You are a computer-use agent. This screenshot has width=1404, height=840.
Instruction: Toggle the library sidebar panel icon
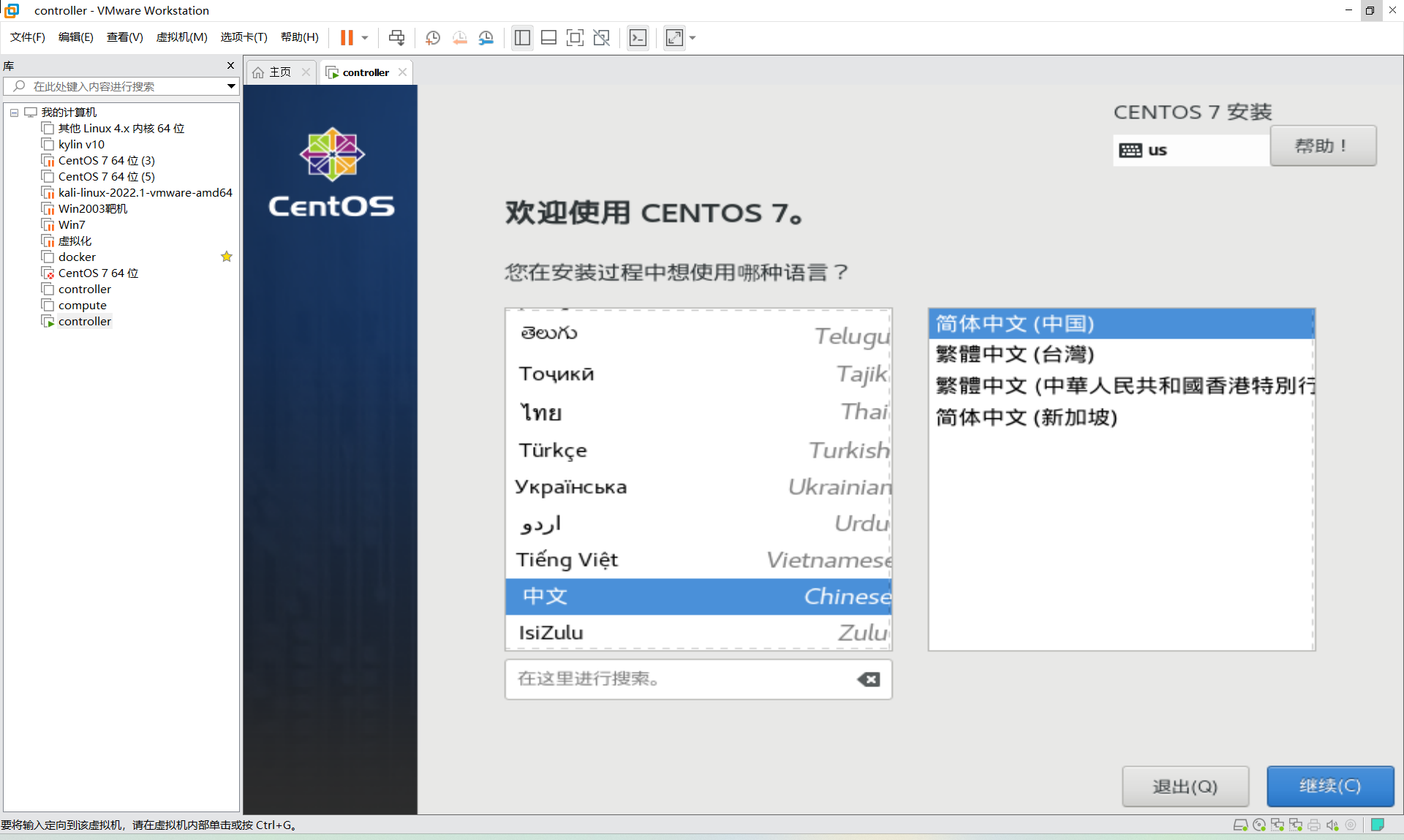coord(522,37)
